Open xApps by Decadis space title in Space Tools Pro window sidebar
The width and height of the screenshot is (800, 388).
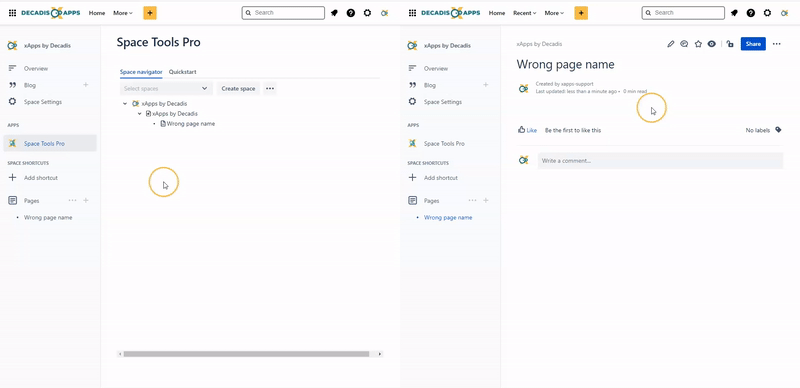47,45
